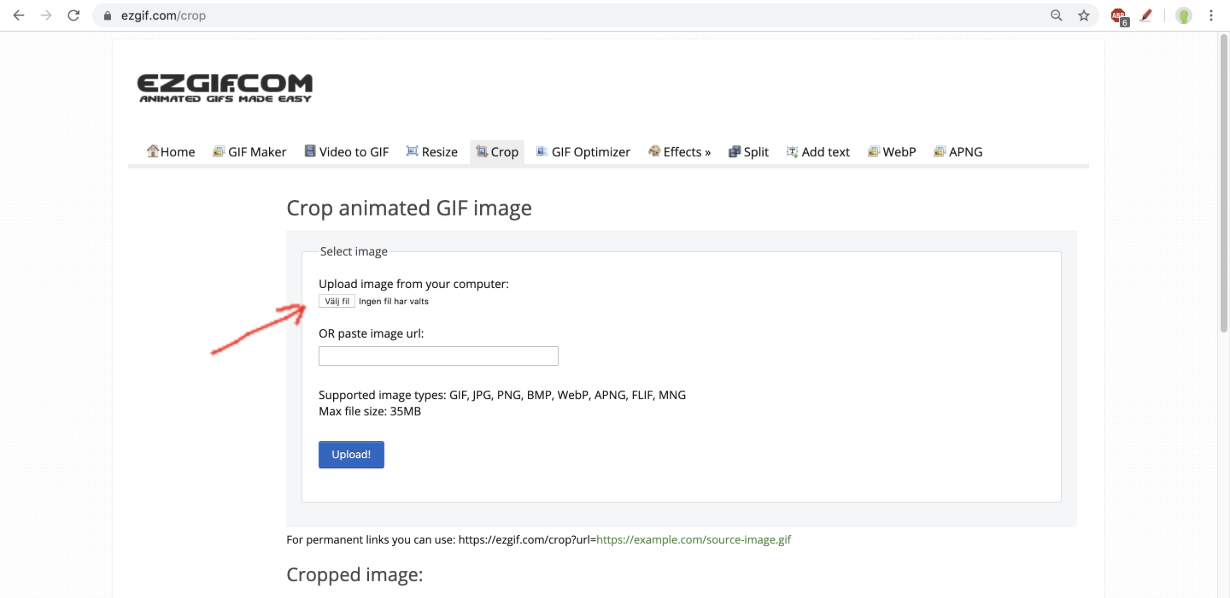Click the blue Upload! button
The width and height of the screenshot is (1230, 598).
351,454
